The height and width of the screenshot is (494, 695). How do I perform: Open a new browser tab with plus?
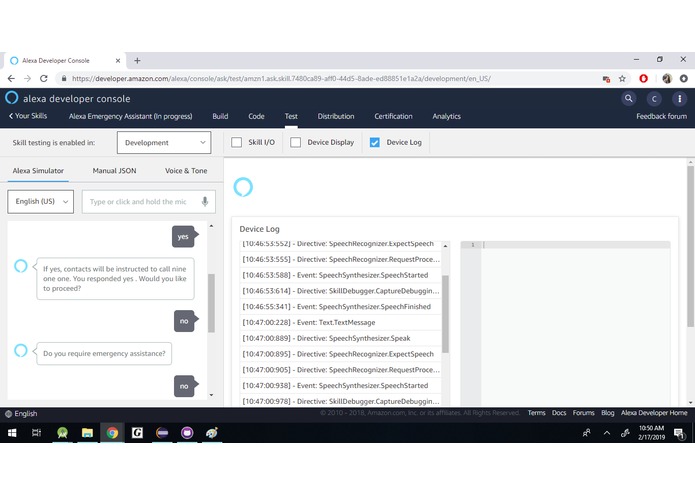pyautogui.click(x=137, y=61)
